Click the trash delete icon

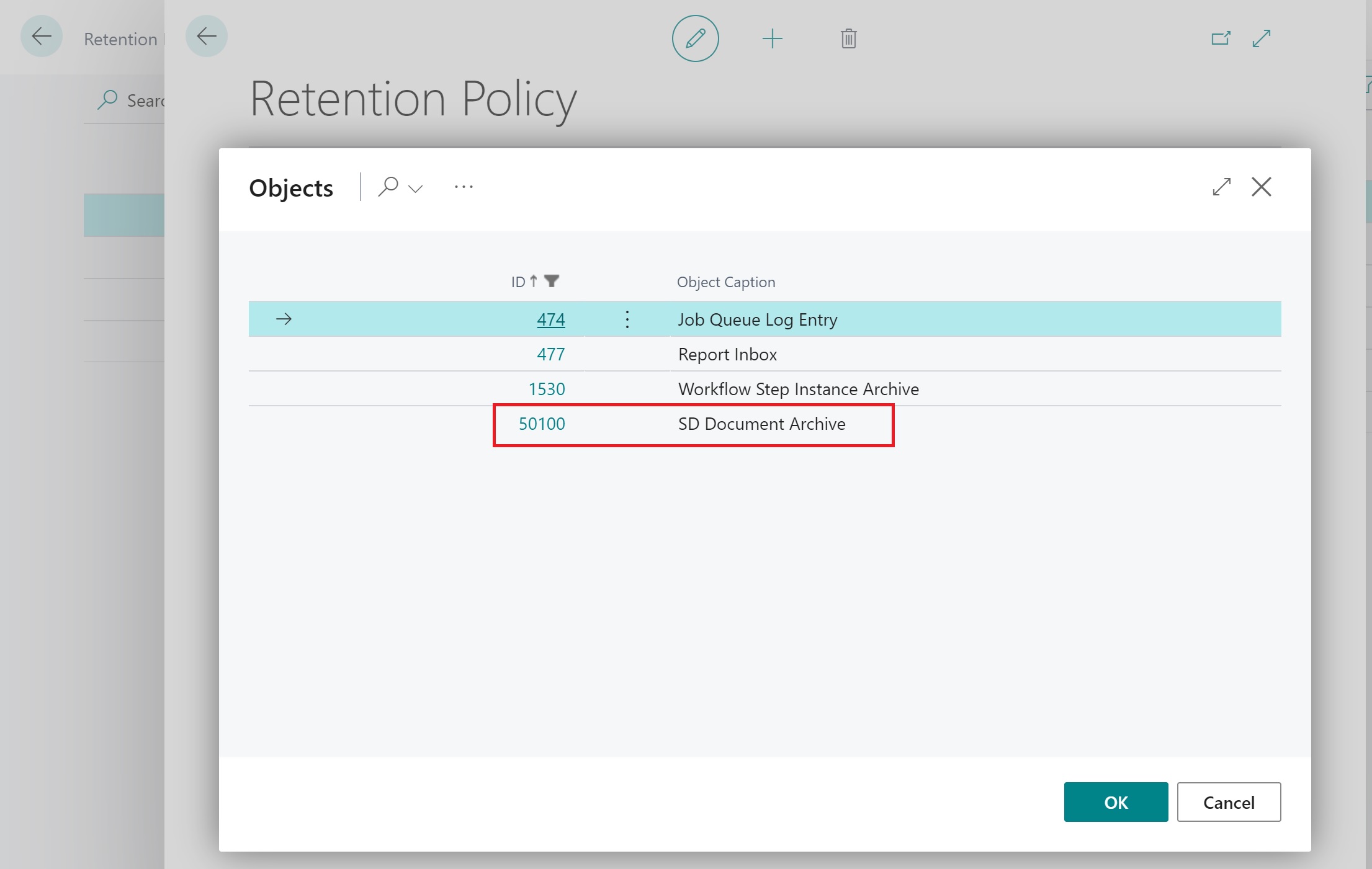pyautogui.click(x=848, y=38)
